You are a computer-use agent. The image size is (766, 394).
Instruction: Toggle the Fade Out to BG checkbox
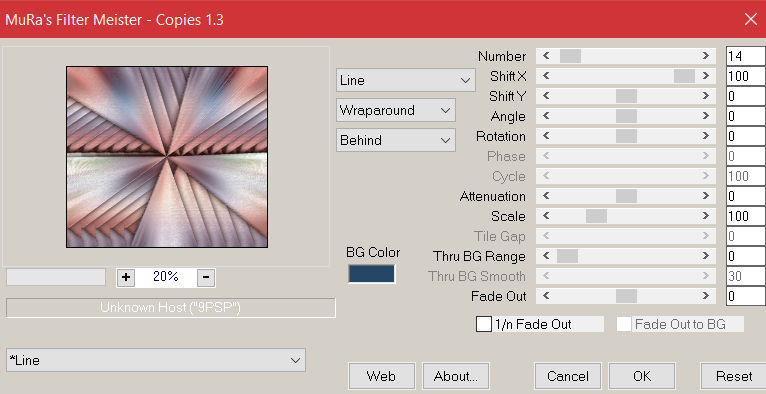624,324
